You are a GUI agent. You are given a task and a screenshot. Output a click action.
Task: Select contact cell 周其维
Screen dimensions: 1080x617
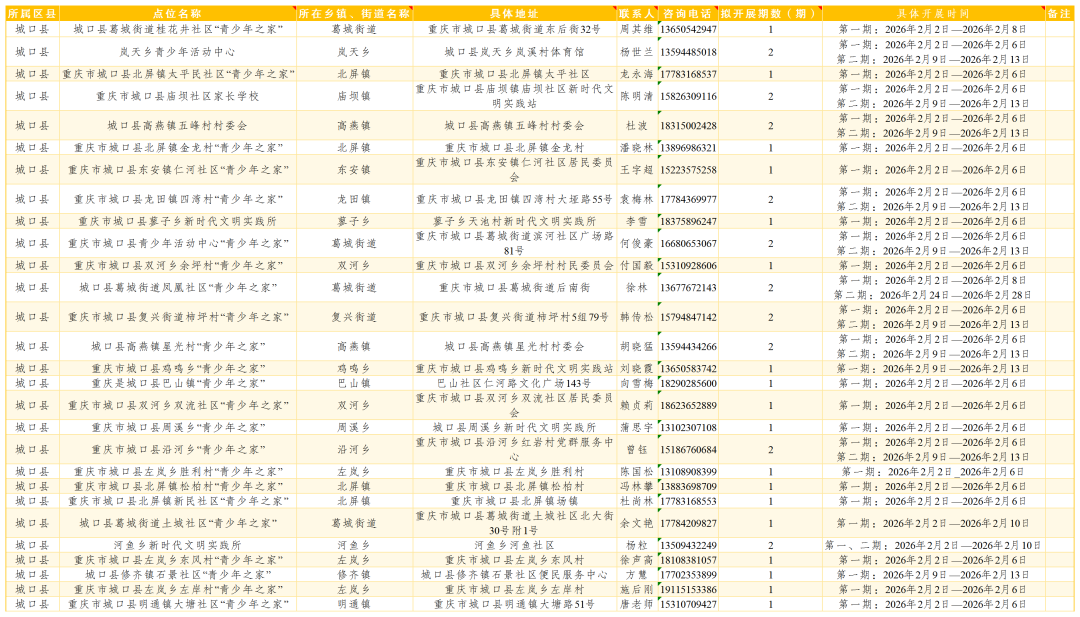tap(637, 30)
